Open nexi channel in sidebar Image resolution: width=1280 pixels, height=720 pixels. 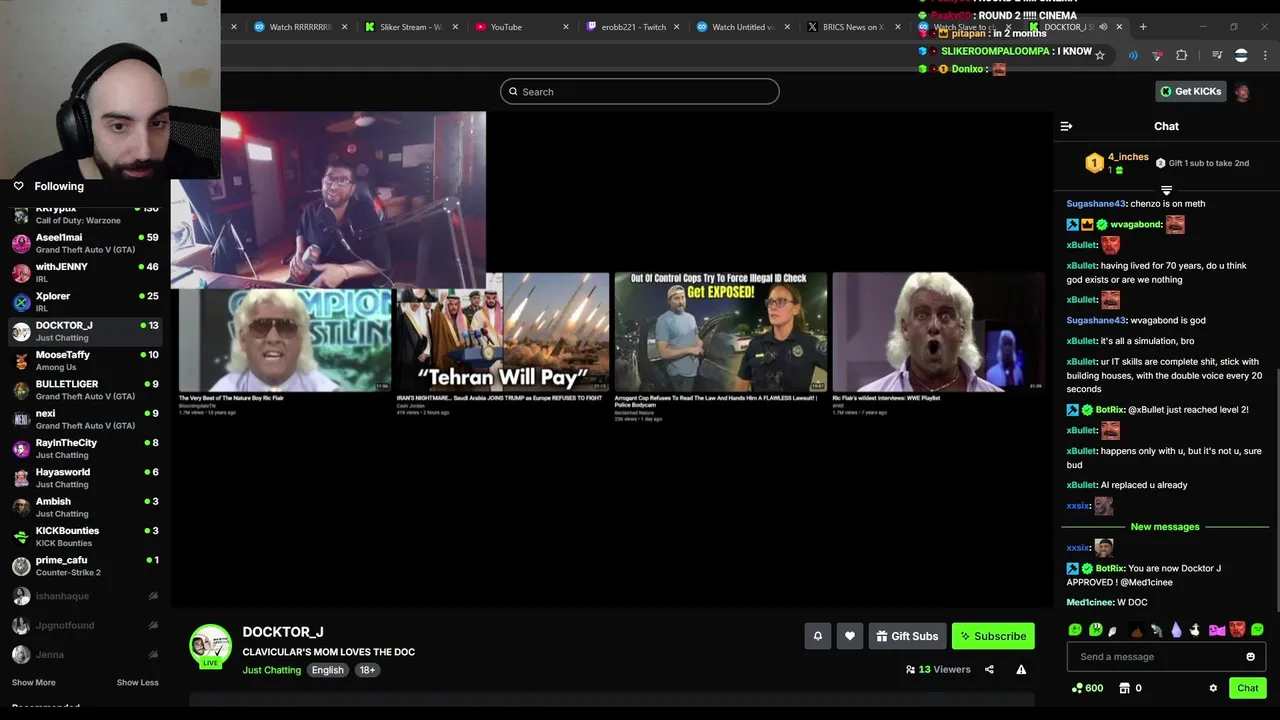tap(85, 419)
